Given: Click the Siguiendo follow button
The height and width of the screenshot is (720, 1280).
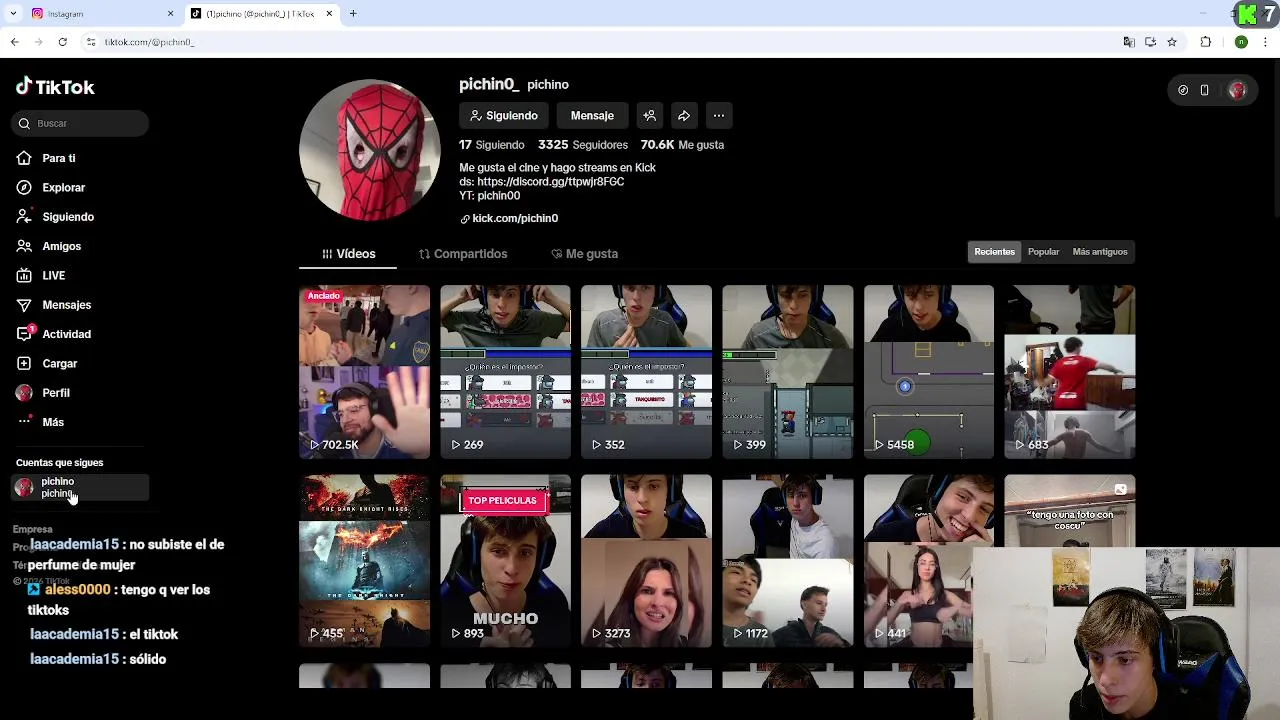Looking at the screenshot, I should 504,116.
